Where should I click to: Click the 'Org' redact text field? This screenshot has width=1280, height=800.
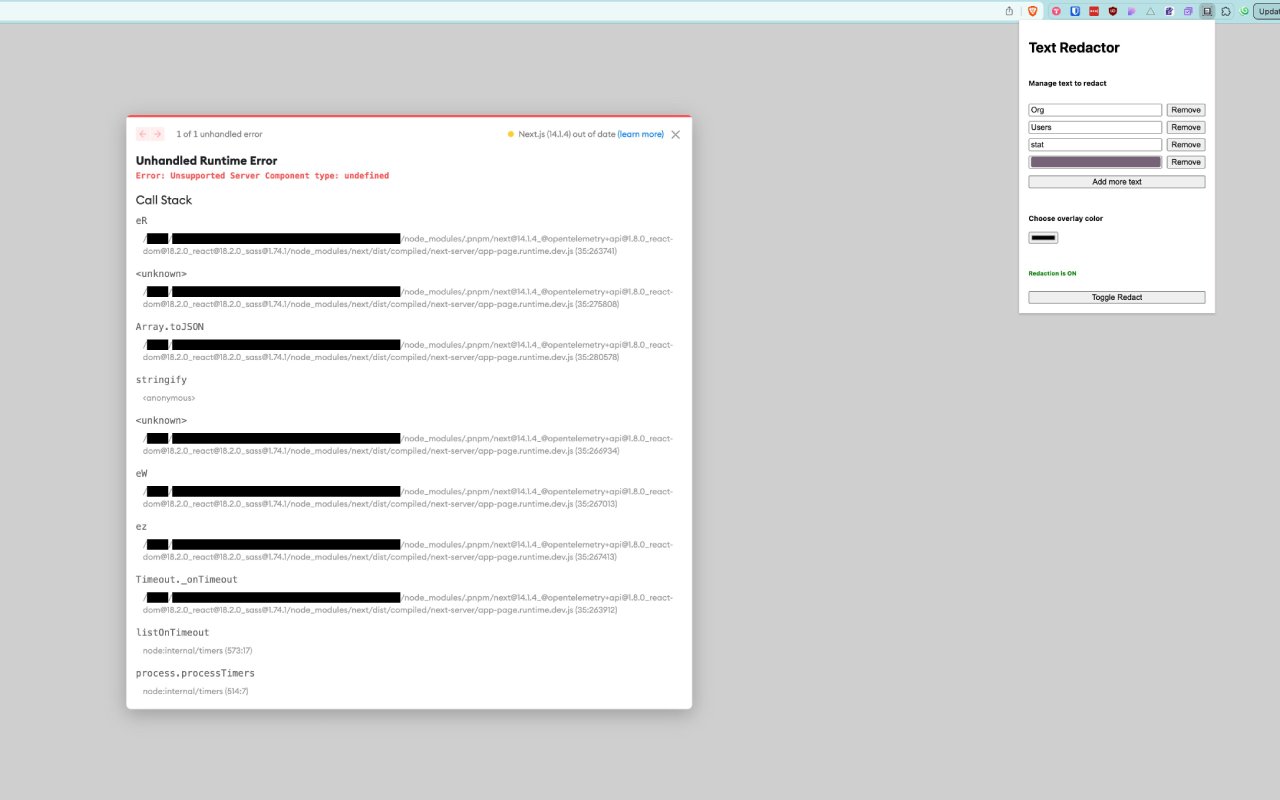click(x=1095, y=110)
